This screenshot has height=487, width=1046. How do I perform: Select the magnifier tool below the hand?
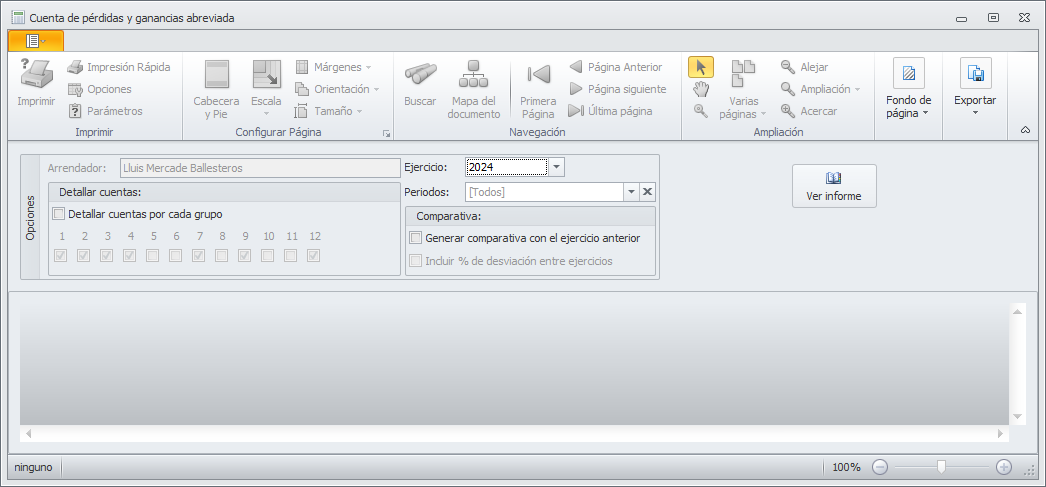[x=700, y=111]
